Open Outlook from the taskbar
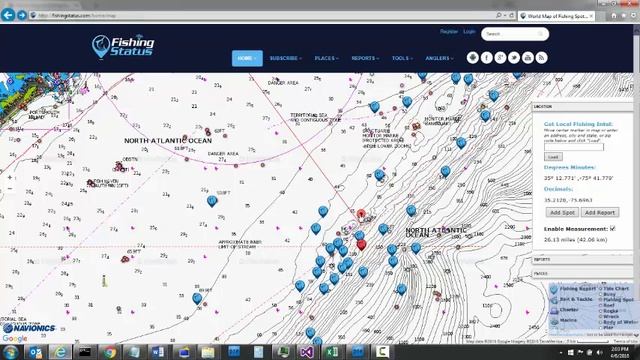Screen dimensions: 640x360 tap(36, 352)
